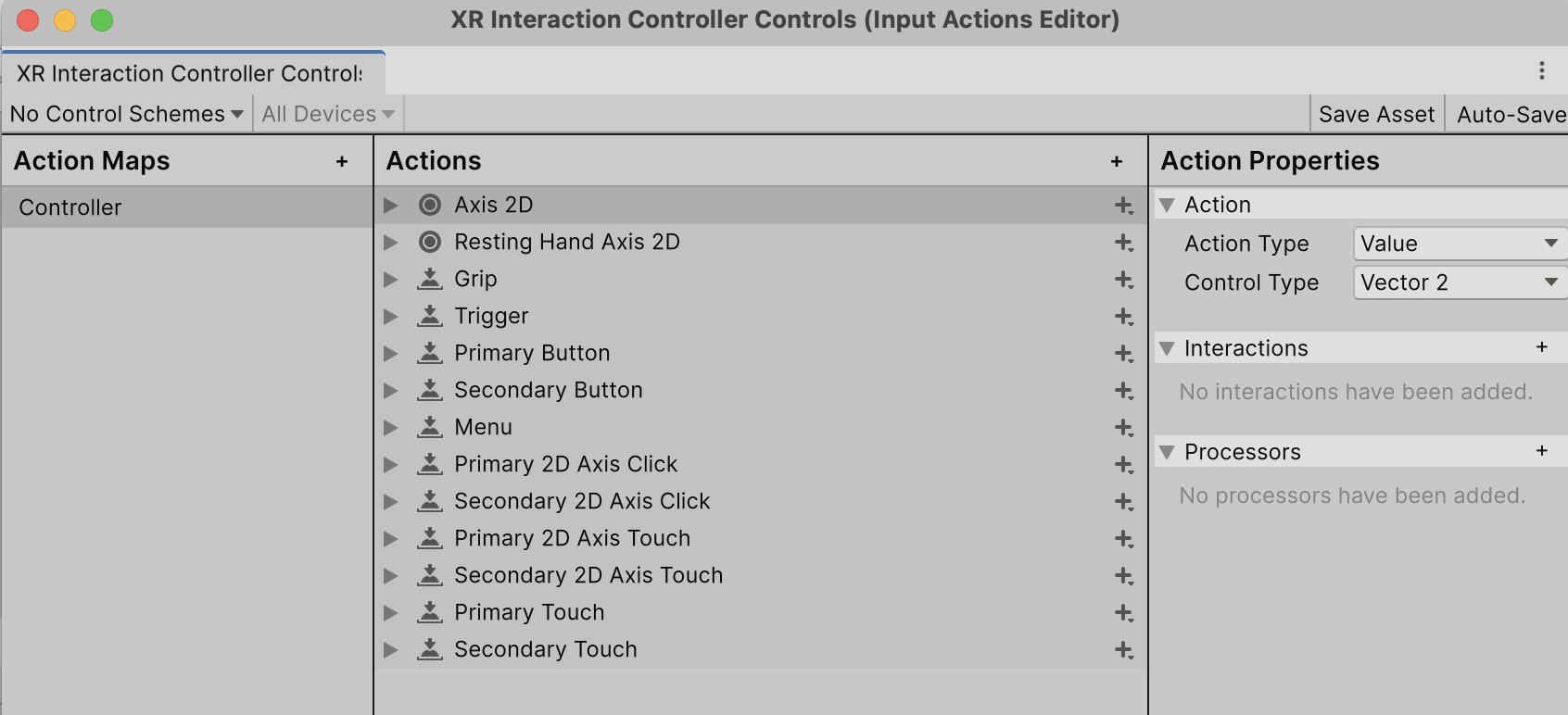Open the three-dot menu at top right
This screenshot has height=715, width=1568.
[x=1543, y=69]
